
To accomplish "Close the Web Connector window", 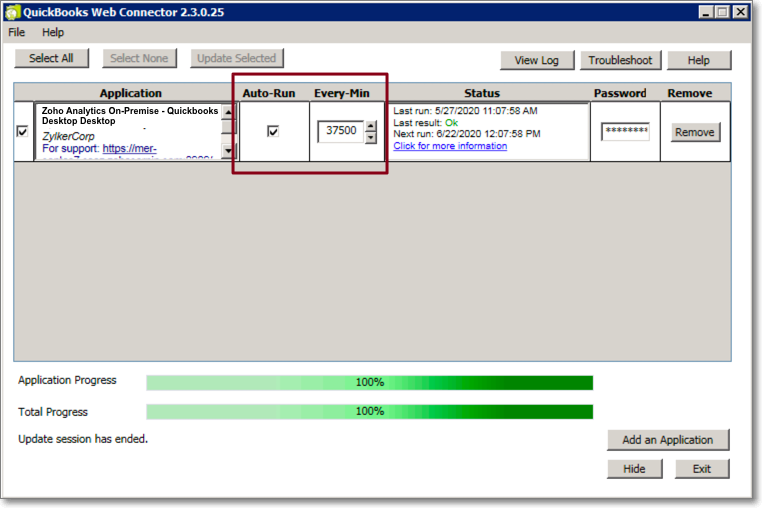I will (740, 12).
